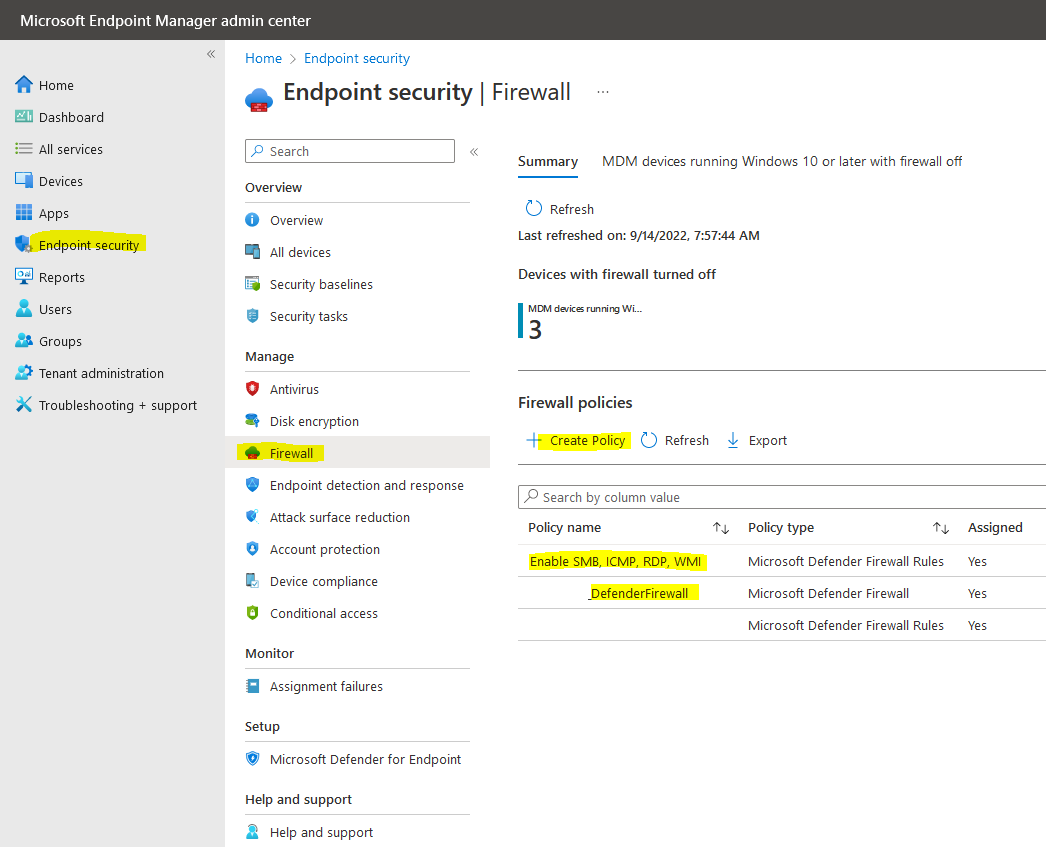
Task: Open Enable SMB, ICMP, RDP, WMI policy
Action: tap(616, 561)
